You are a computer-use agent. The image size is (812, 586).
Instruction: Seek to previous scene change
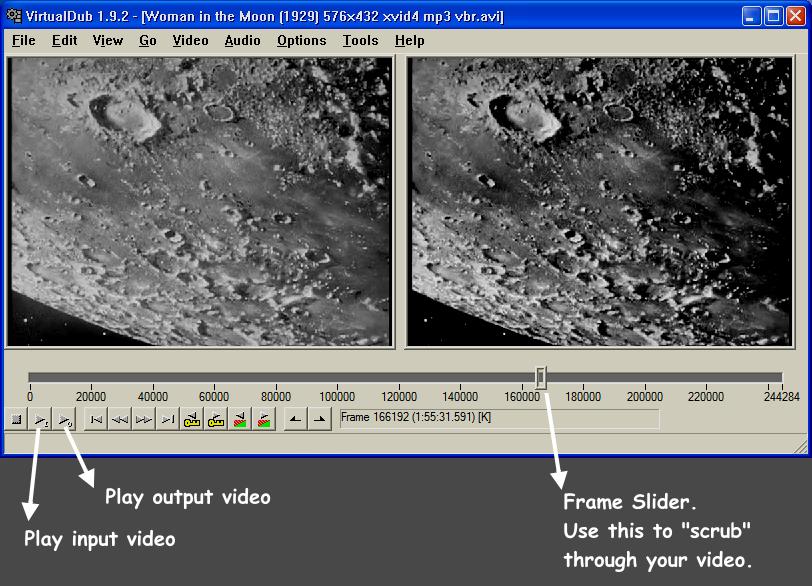[x=240, y=419]
